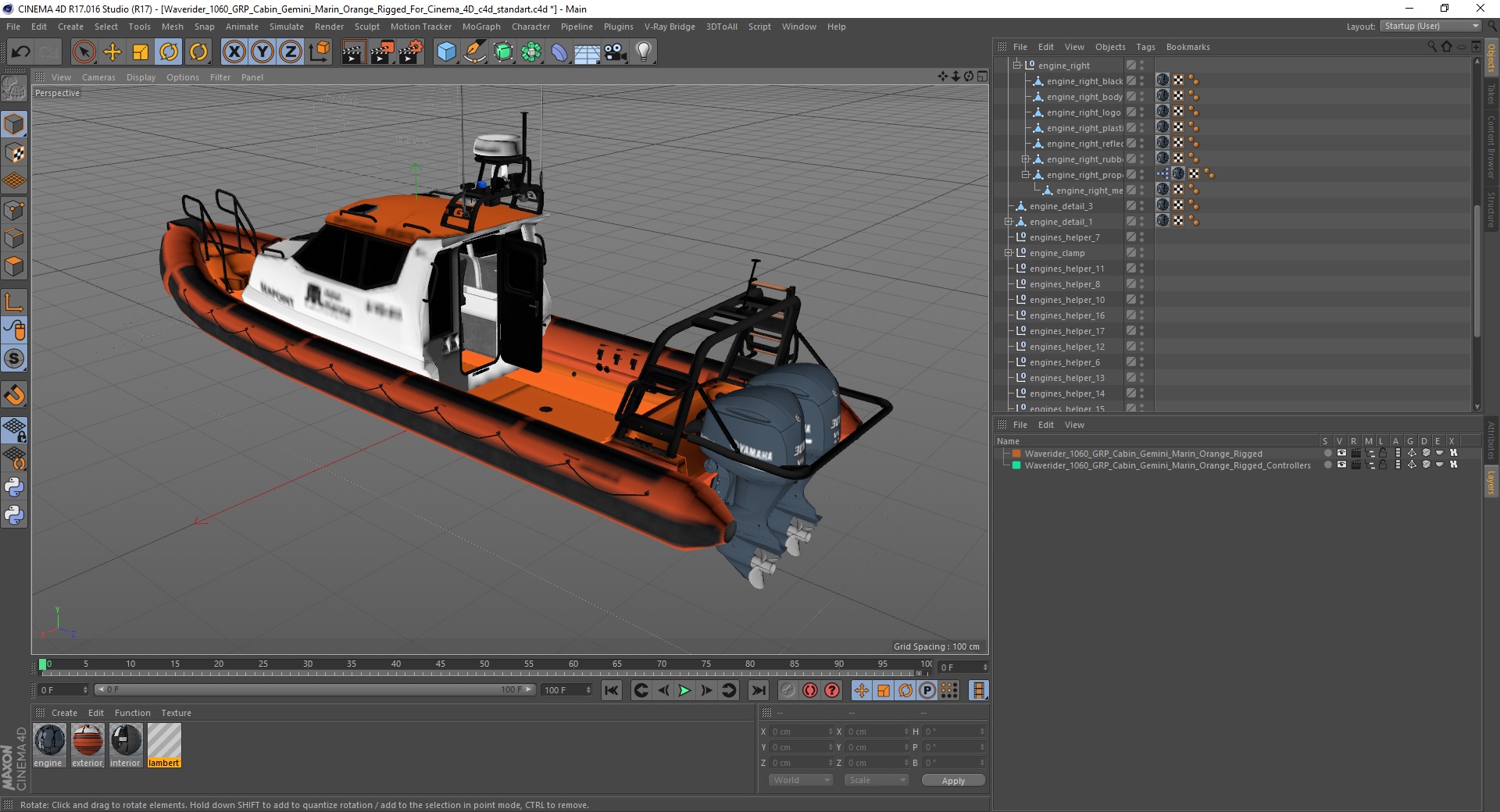The image size is (1500, 812).
Task: Add a Cube primitive object
Action: coord(446,52)
